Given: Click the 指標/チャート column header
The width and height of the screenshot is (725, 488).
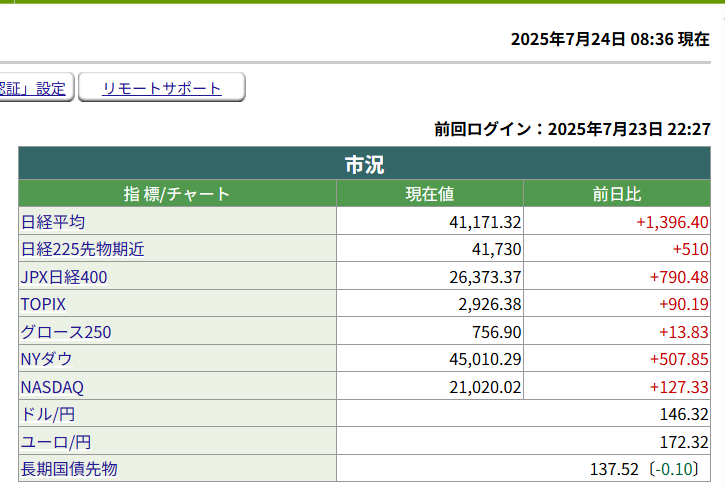Looking at the screenshot, I should (177, 194).
